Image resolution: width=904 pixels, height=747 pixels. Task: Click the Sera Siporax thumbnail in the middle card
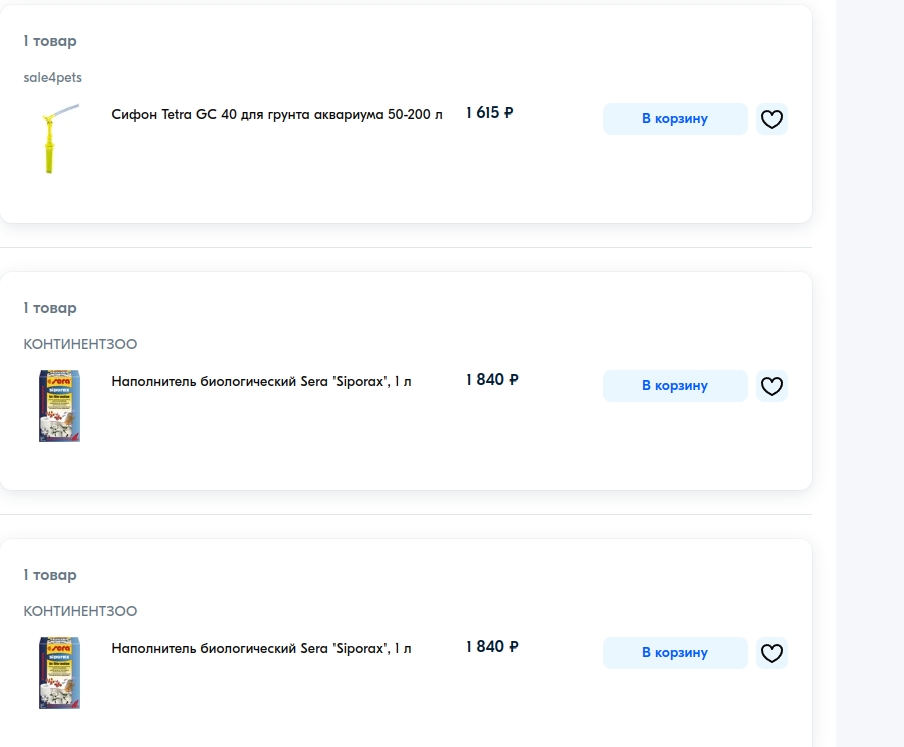point(59,405)
